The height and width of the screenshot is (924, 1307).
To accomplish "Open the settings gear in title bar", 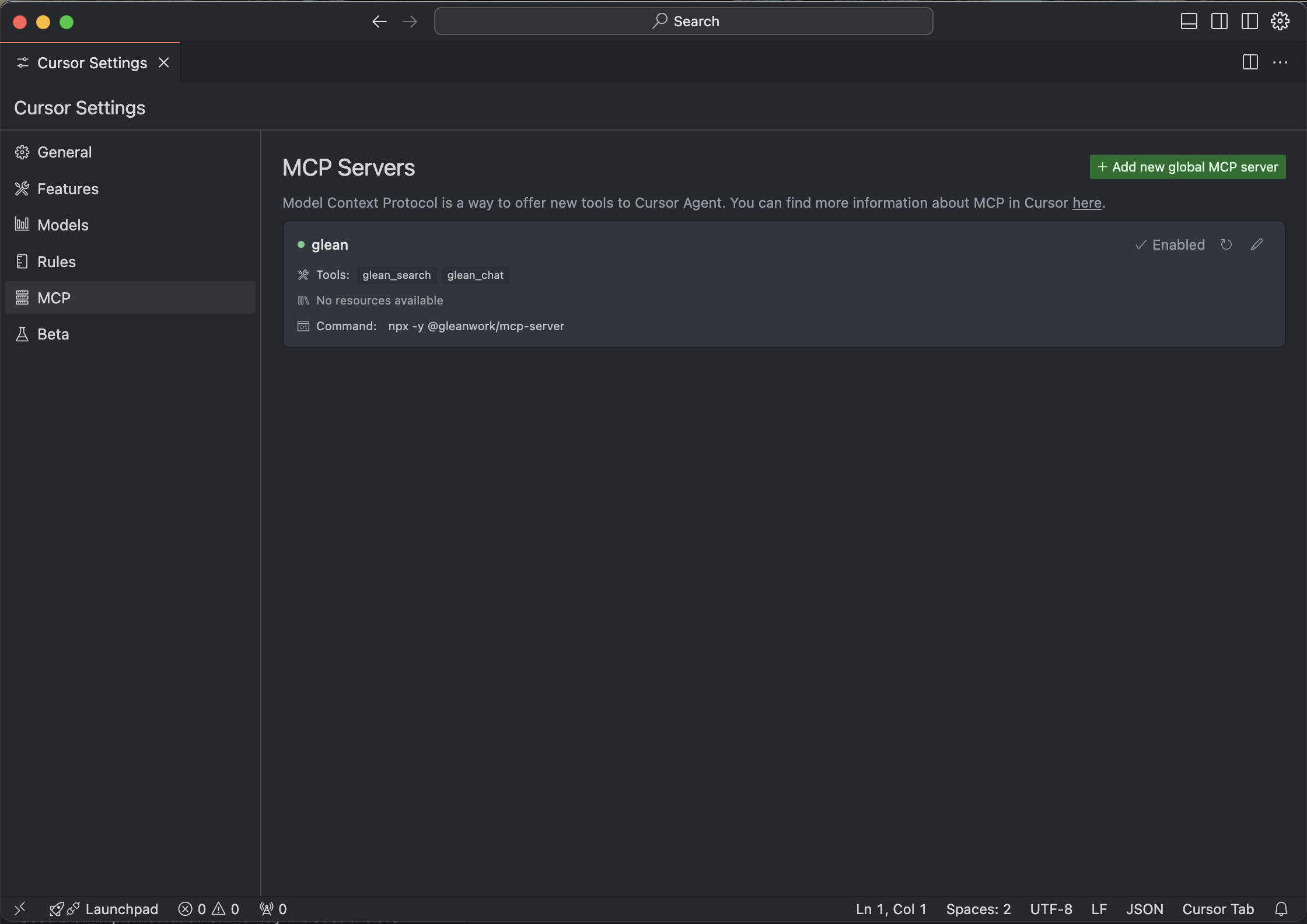I will [x=1280, y=22].
